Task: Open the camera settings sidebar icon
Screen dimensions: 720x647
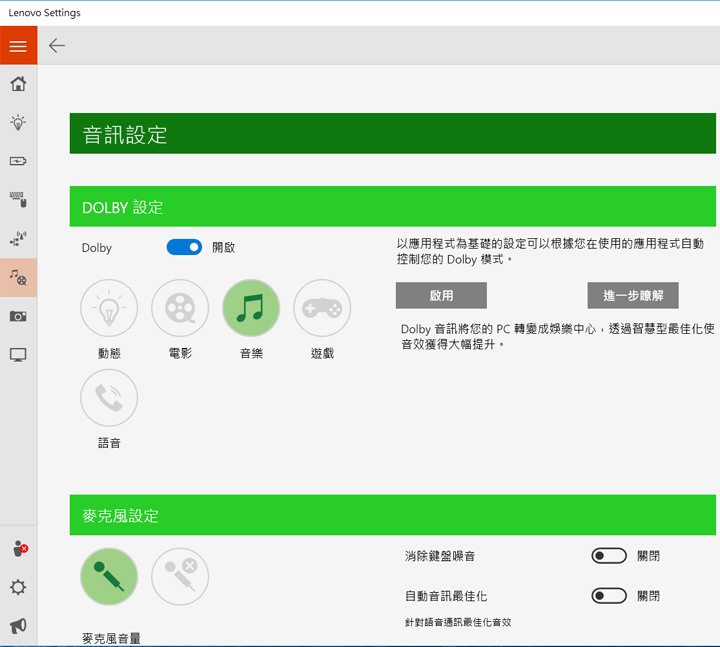Action: (18, 316)
